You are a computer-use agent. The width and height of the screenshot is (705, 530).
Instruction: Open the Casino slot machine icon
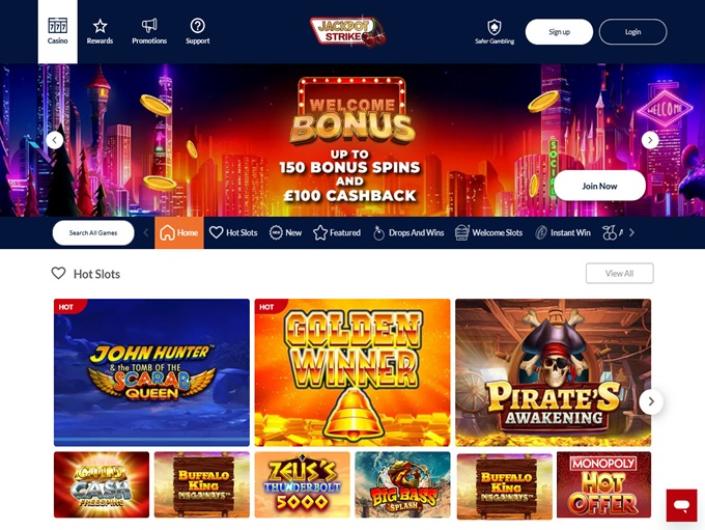(58, 26)
